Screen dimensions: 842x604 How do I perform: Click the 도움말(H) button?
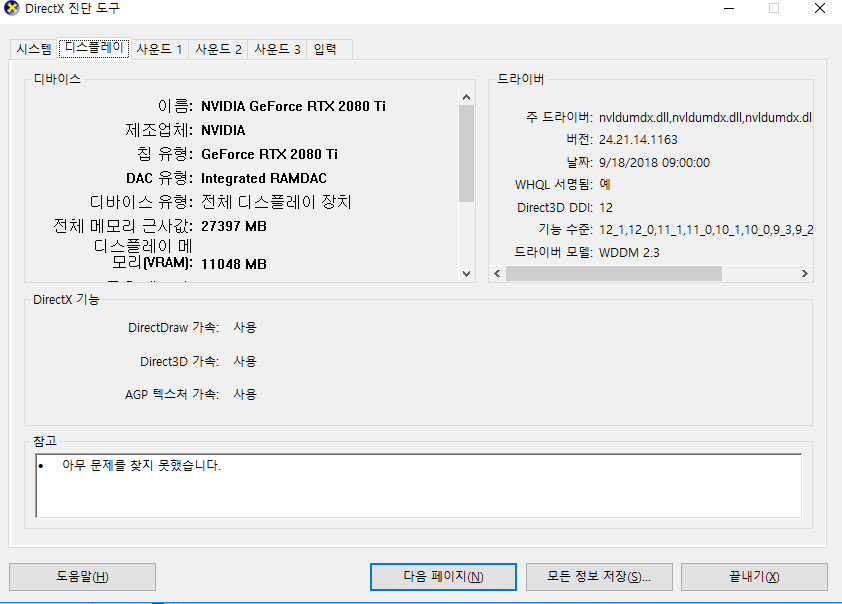(82, 577)
